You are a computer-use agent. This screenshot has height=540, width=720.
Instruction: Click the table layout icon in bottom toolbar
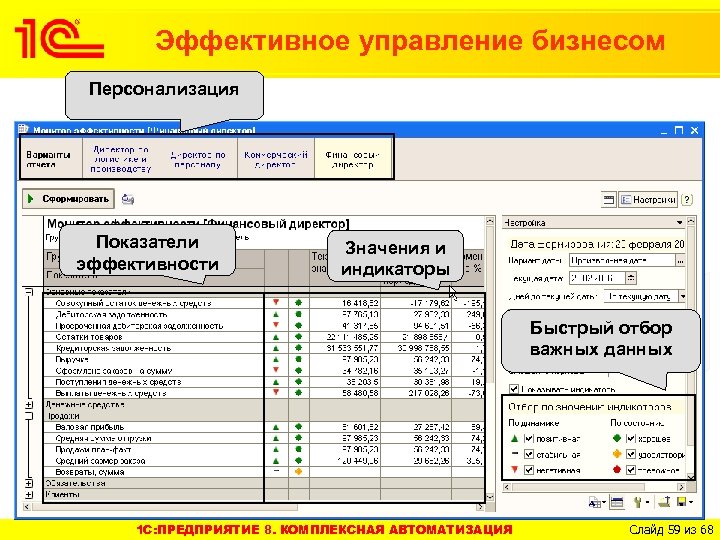point(617,502)
